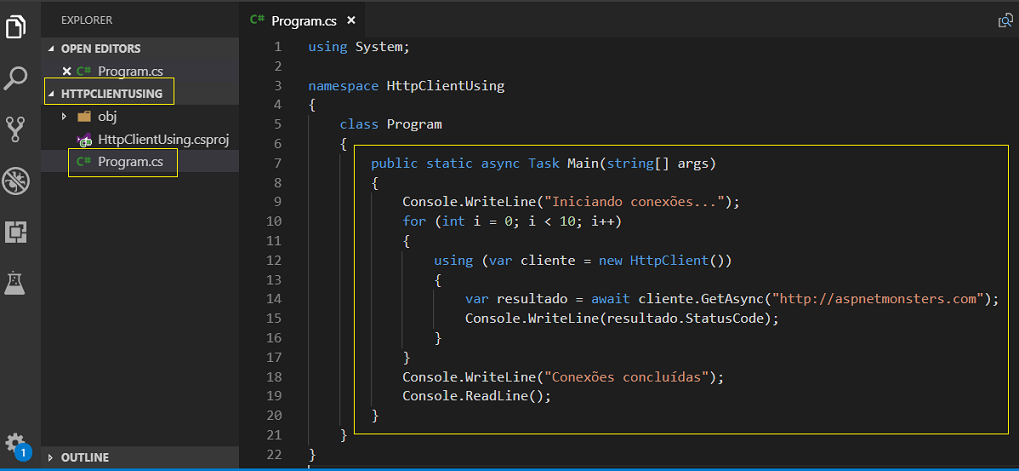1019x471 pixels.
Task: Click the EXPLORER panel title
Action: (x=86, y=20)
